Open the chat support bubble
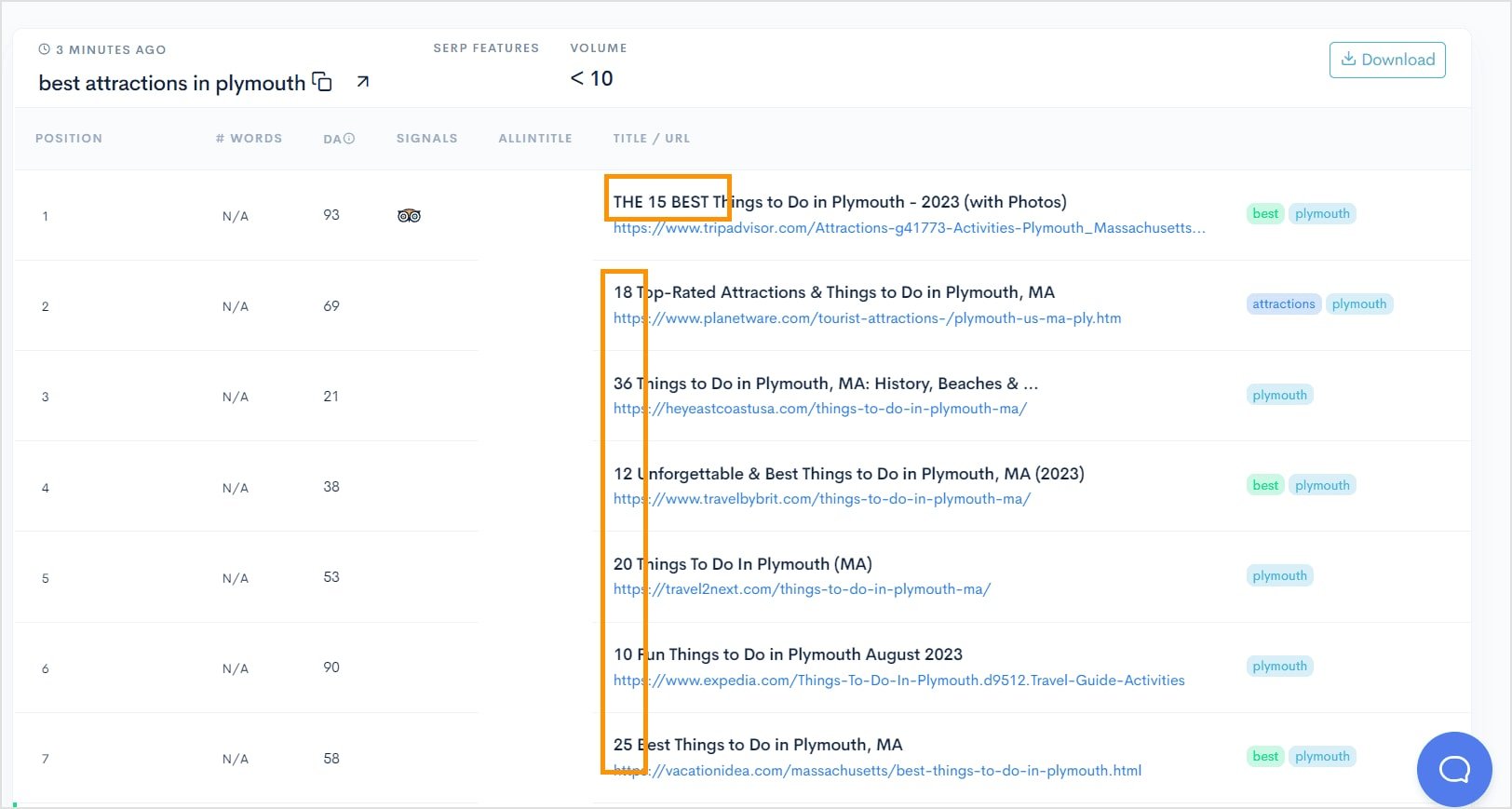This screenshot has height=809, width=1512. point(1453,769)
